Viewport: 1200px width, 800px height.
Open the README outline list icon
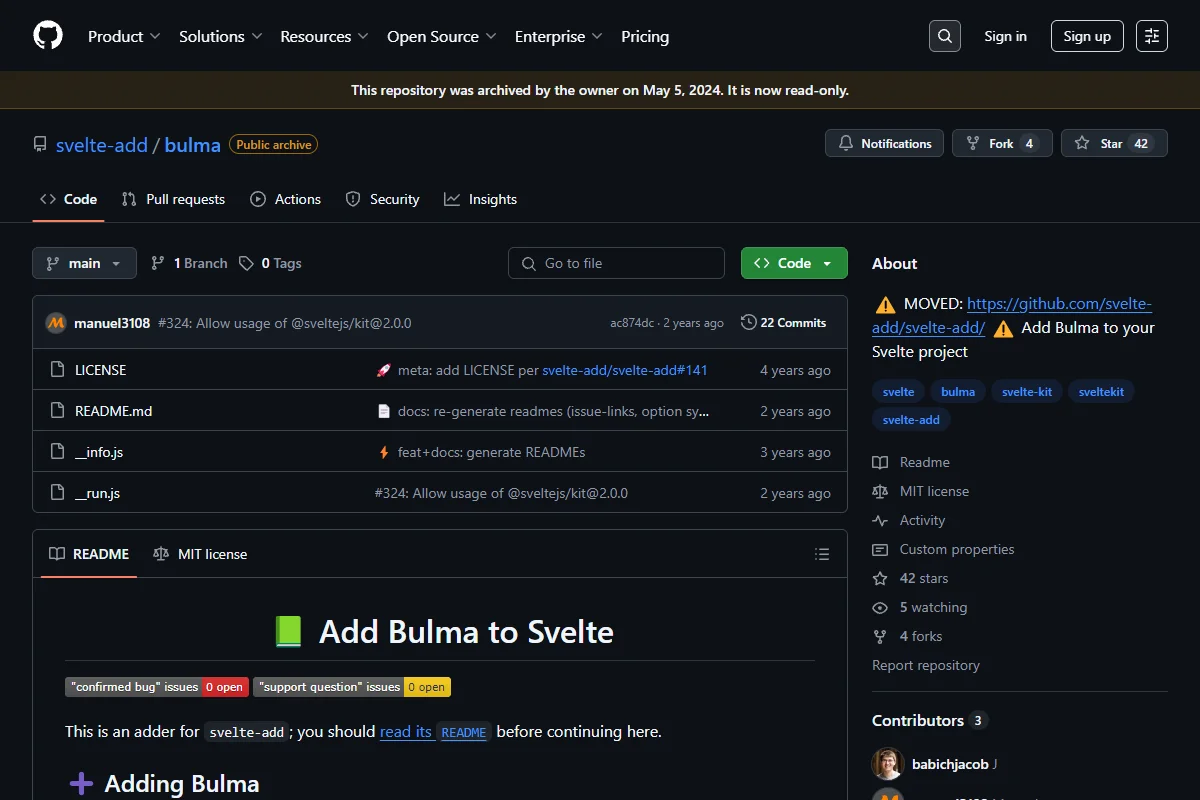[x=822, y=554]
